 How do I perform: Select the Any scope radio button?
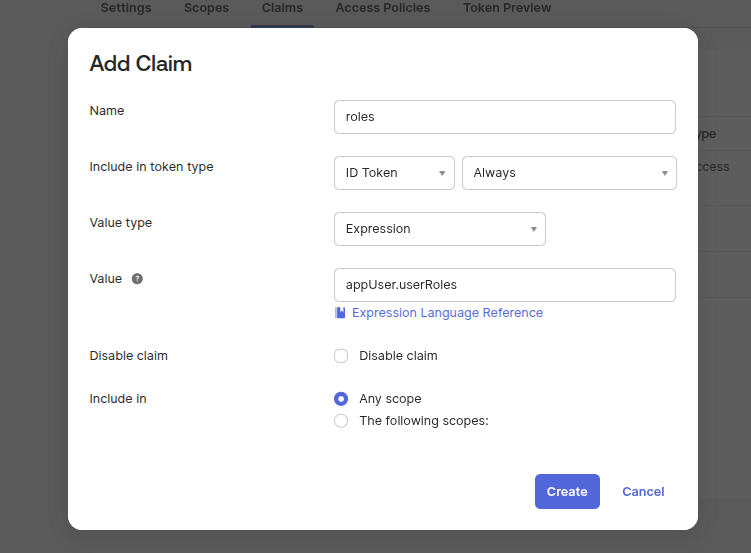coord(341,398)
